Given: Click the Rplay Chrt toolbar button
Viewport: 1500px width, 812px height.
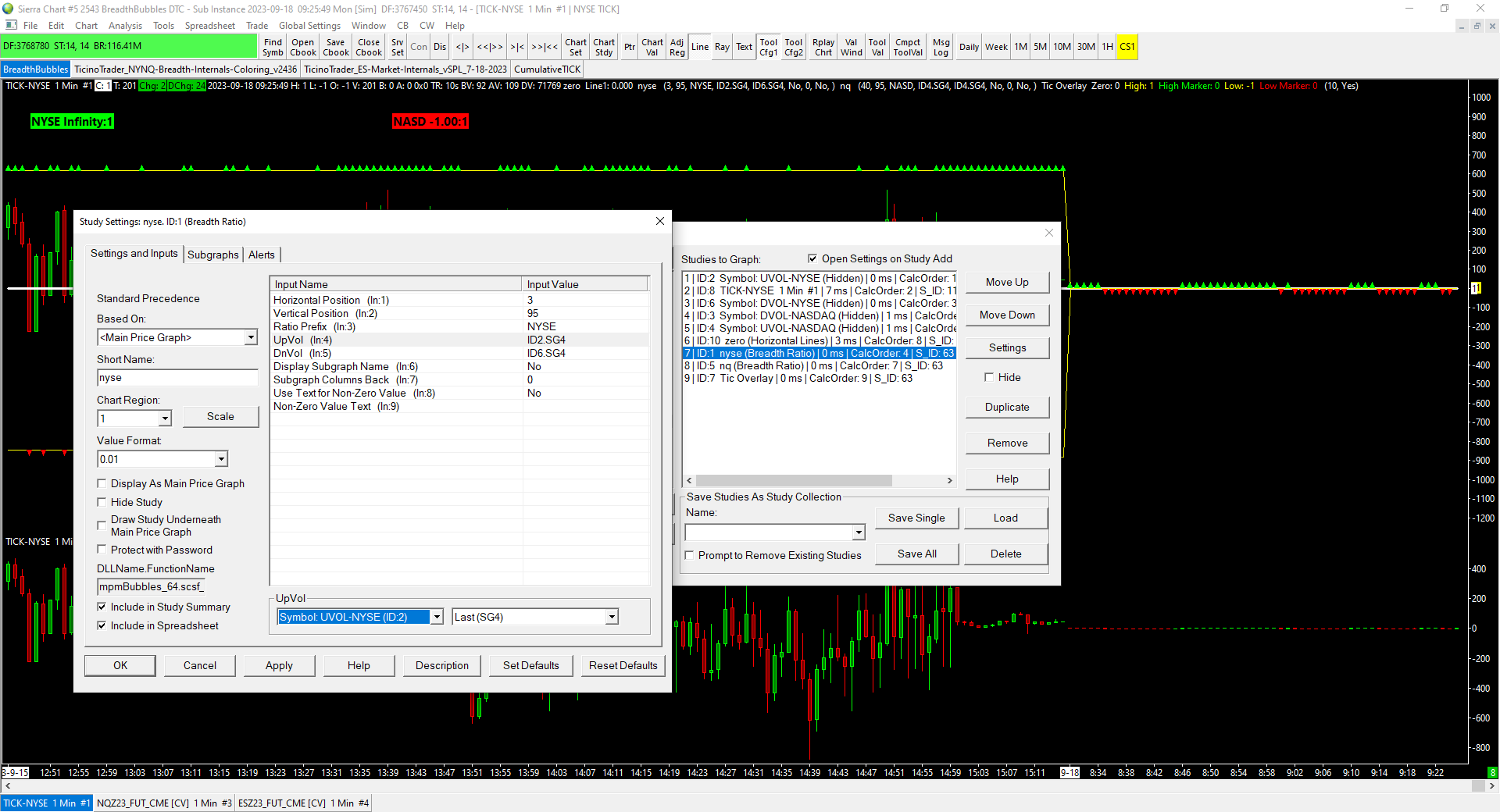Looking at the screenshot, I should (x=823, y=47).
